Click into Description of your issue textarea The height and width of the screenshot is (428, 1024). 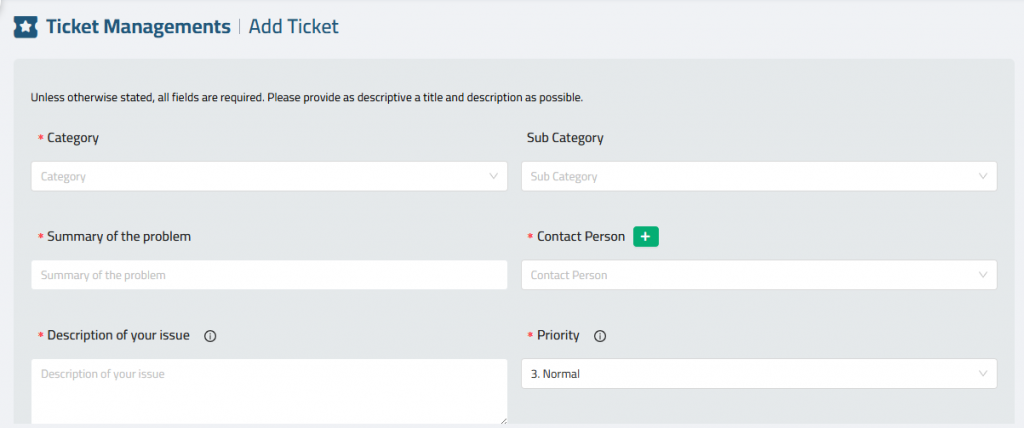pos(269,392)
